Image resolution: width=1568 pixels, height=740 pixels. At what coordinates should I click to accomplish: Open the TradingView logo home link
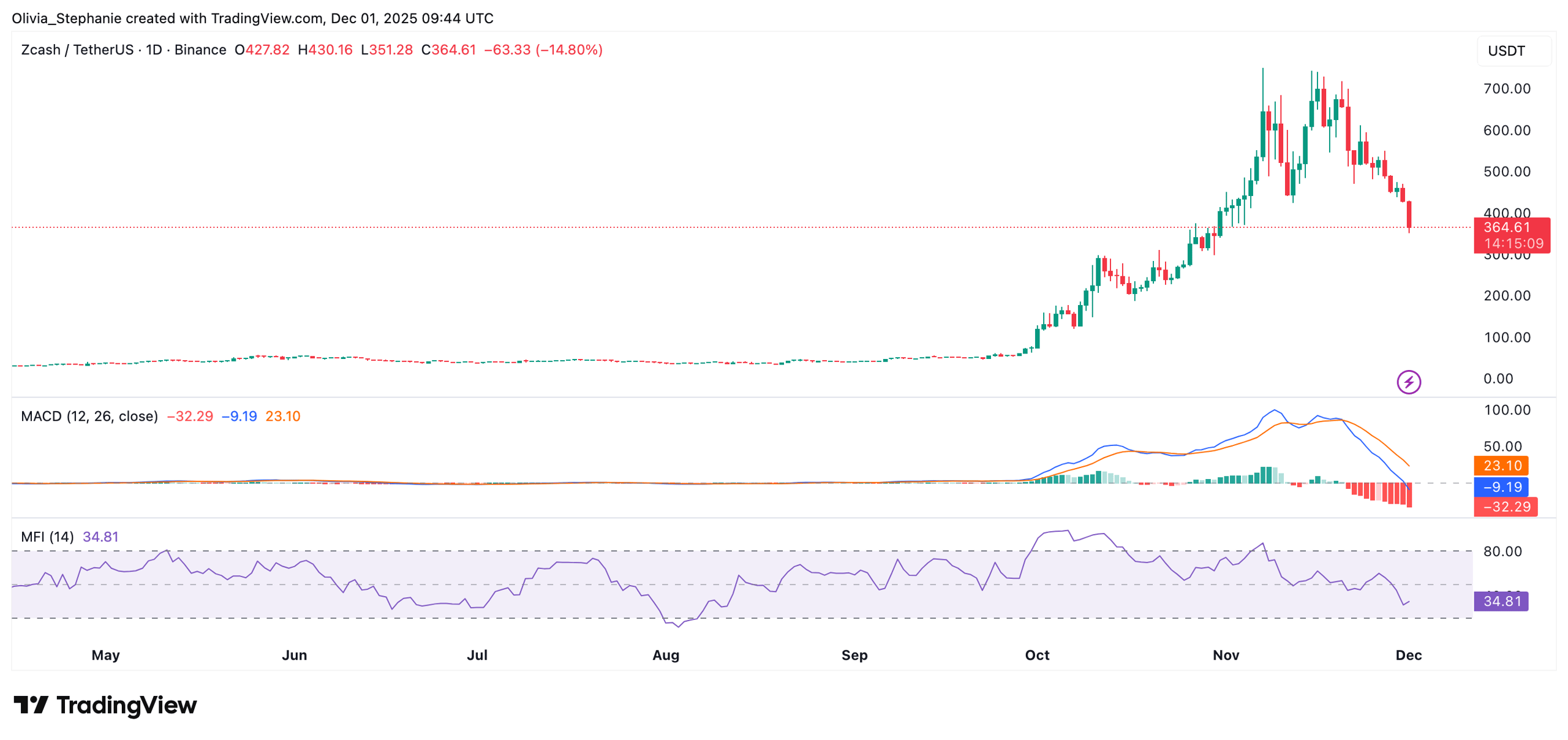[x=104, y=705]
